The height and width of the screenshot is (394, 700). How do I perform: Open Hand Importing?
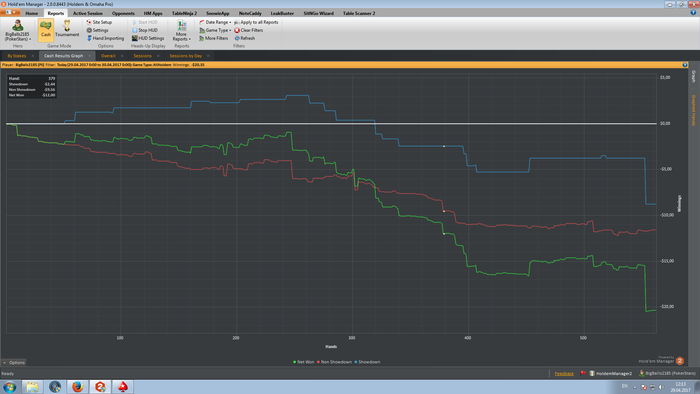click(x=105, y=38)
